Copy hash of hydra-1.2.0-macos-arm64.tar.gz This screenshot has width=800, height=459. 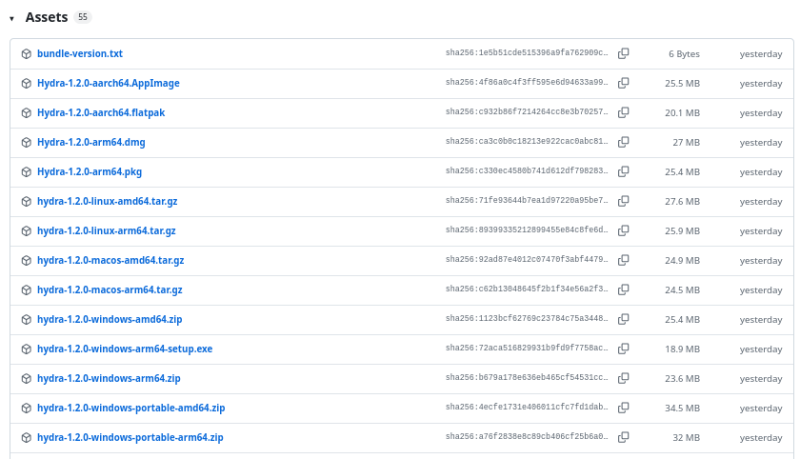click(623, 290)
